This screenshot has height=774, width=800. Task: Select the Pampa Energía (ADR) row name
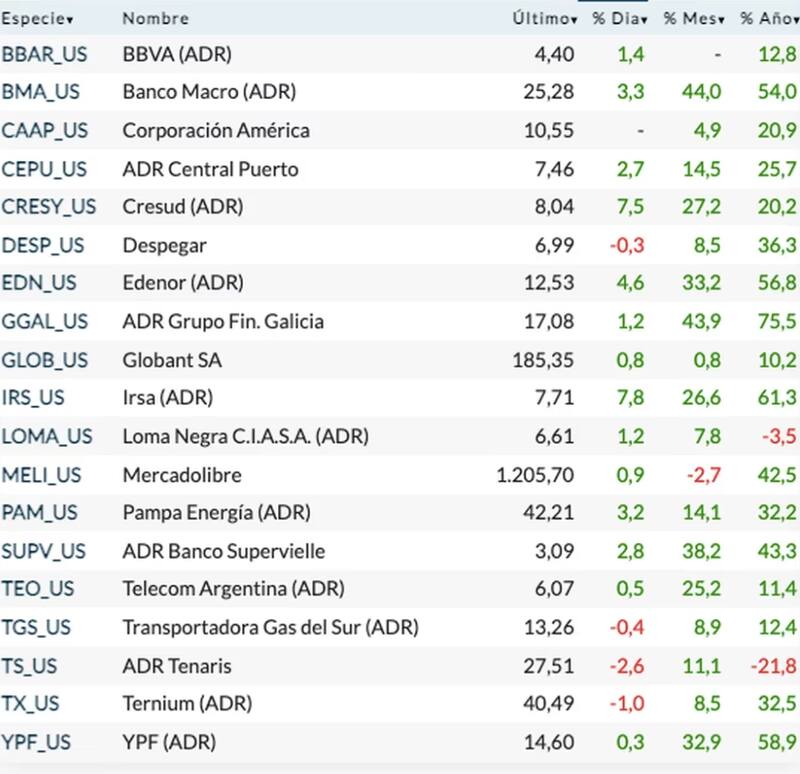coord(216,513)
